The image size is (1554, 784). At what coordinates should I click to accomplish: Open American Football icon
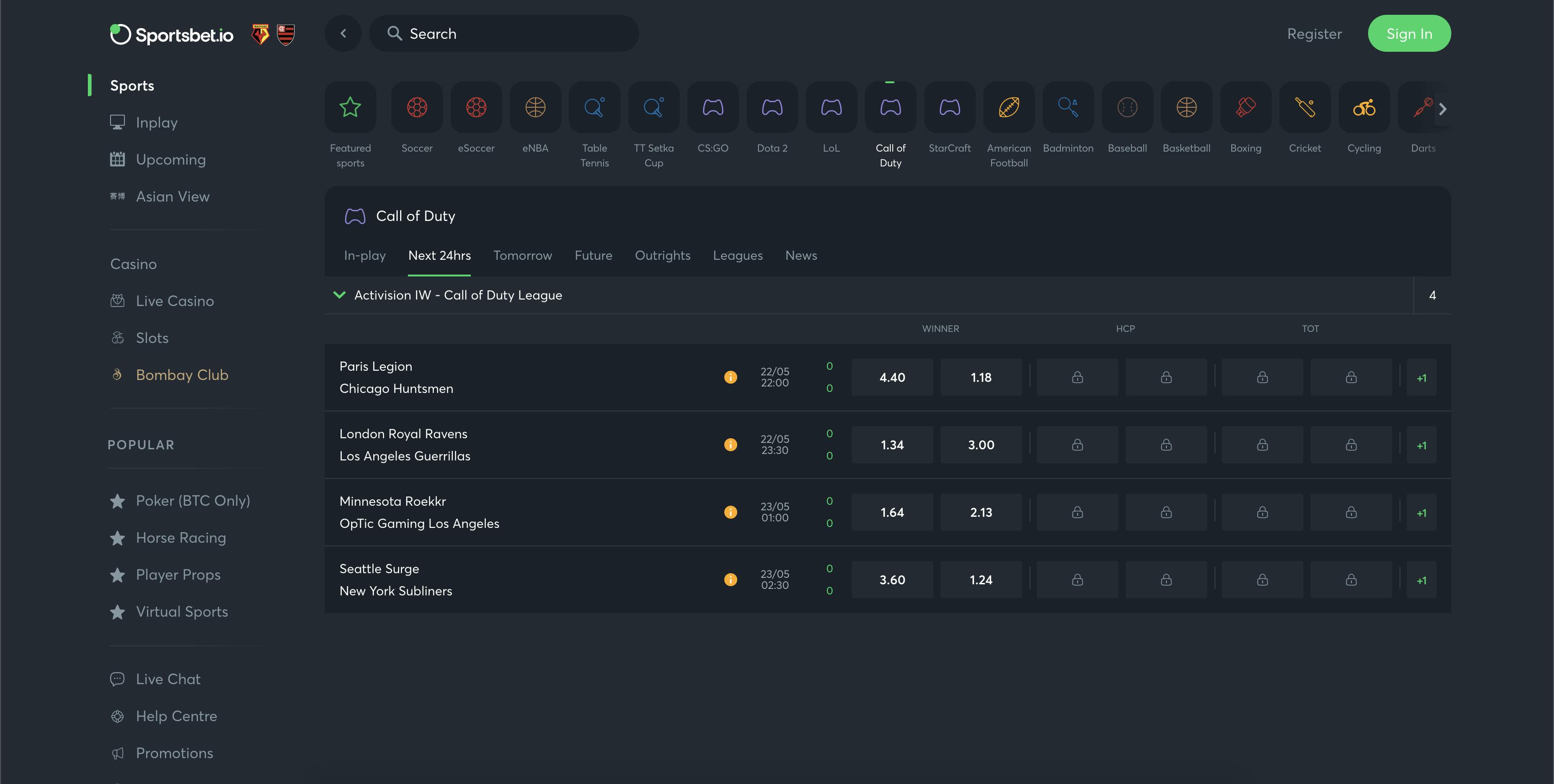coord(1009,107)
